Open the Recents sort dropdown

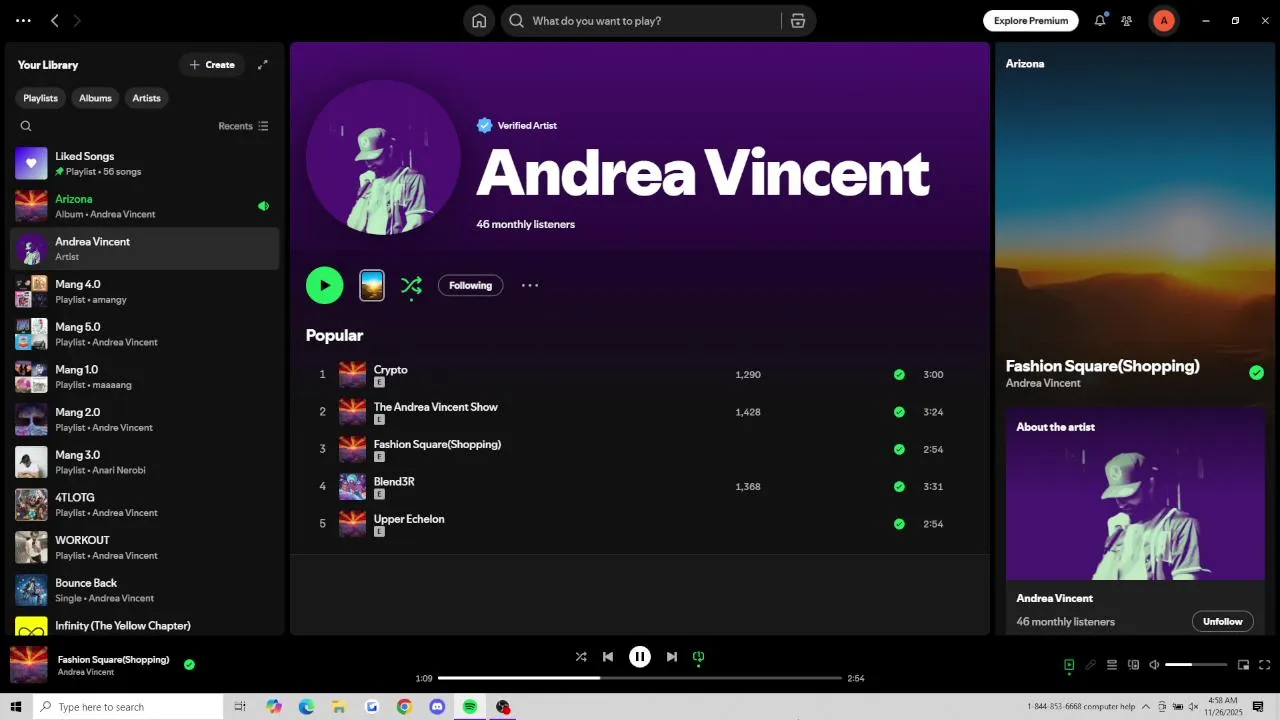(x=243, y=126)
